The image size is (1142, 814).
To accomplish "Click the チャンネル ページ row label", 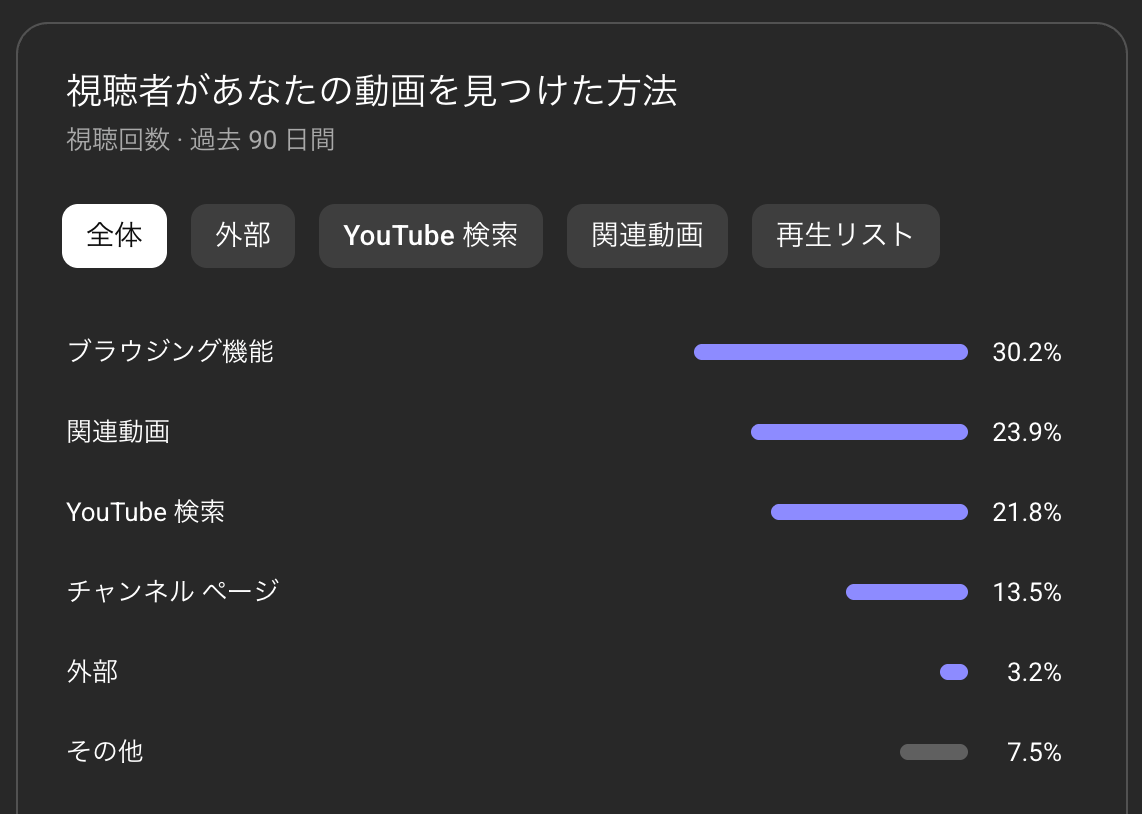I will (173, 591).
